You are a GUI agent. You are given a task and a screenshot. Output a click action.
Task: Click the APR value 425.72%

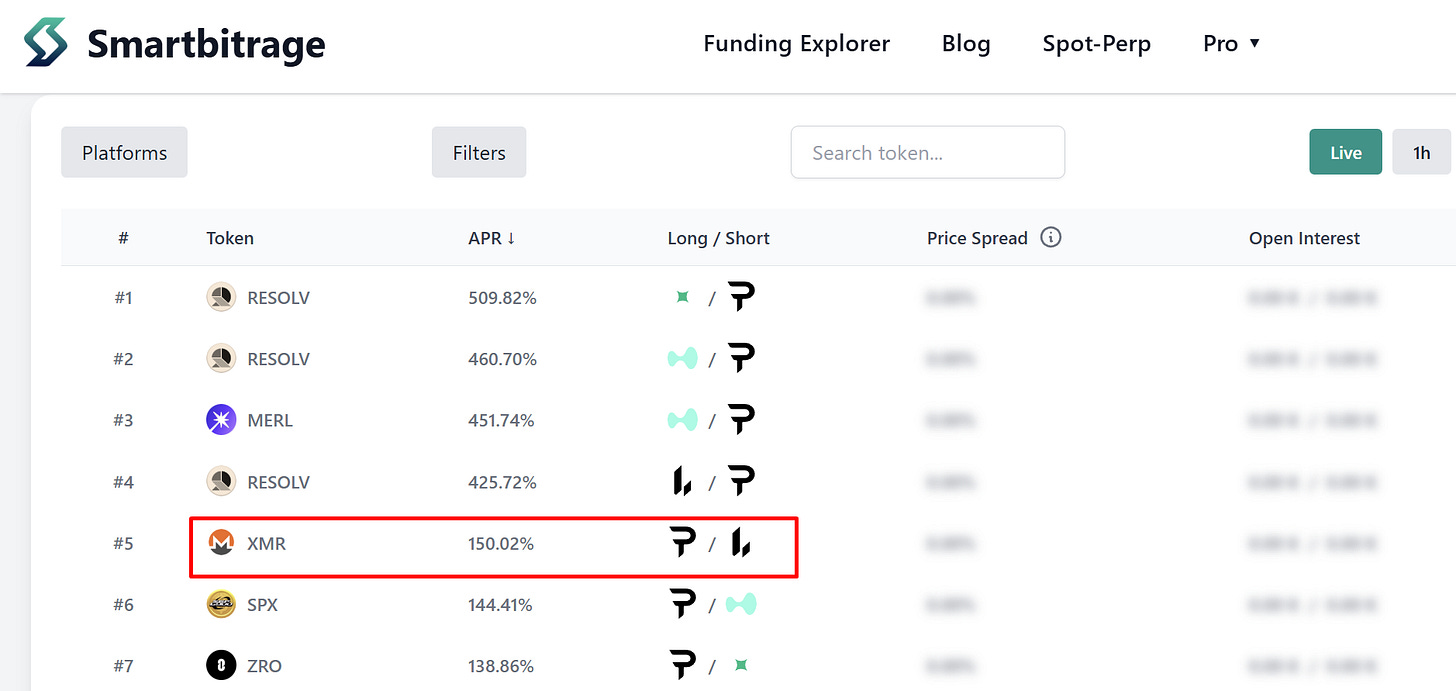point(502,482)
